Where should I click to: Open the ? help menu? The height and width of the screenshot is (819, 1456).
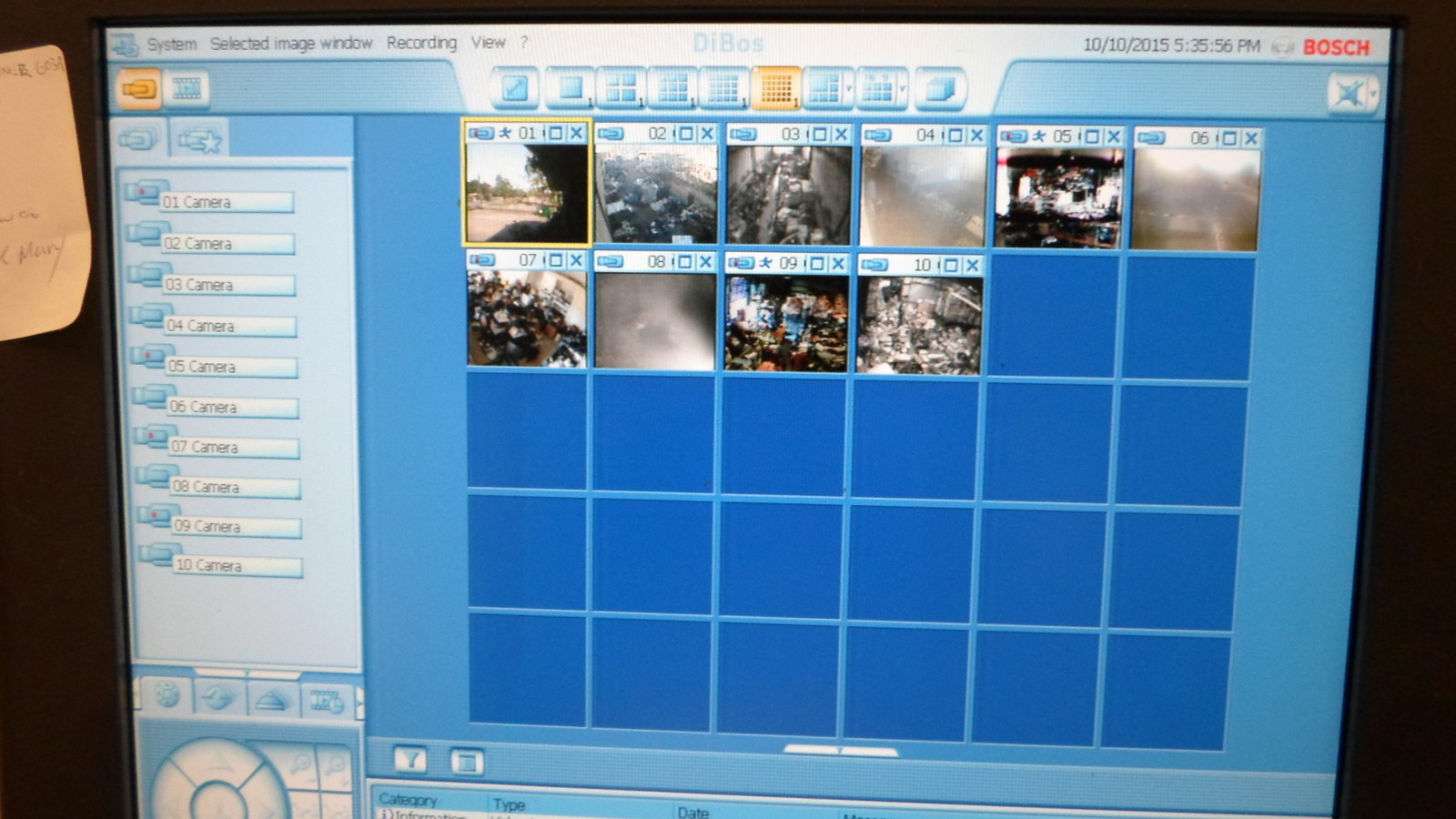[x=523, y=42]
